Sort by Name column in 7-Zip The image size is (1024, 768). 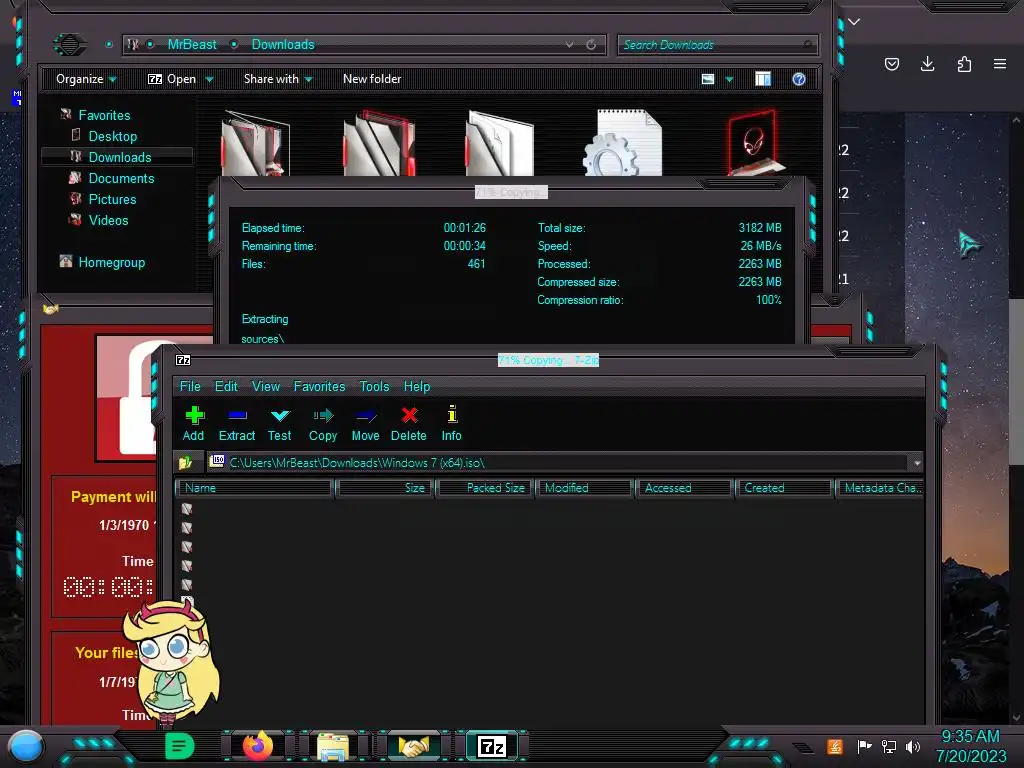[255, 488]
